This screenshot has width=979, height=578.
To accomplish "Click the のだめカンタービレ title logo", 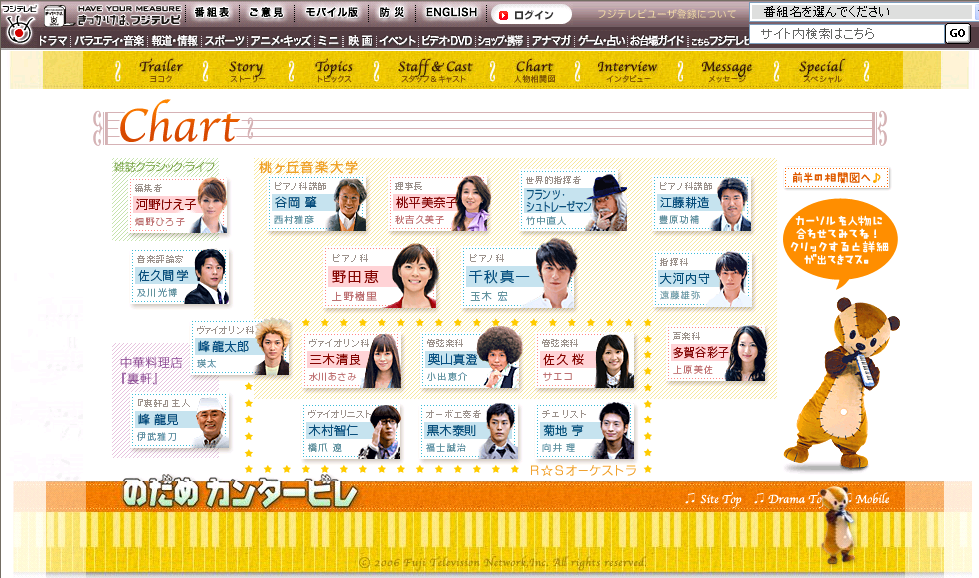I will [x=240, y=493].
